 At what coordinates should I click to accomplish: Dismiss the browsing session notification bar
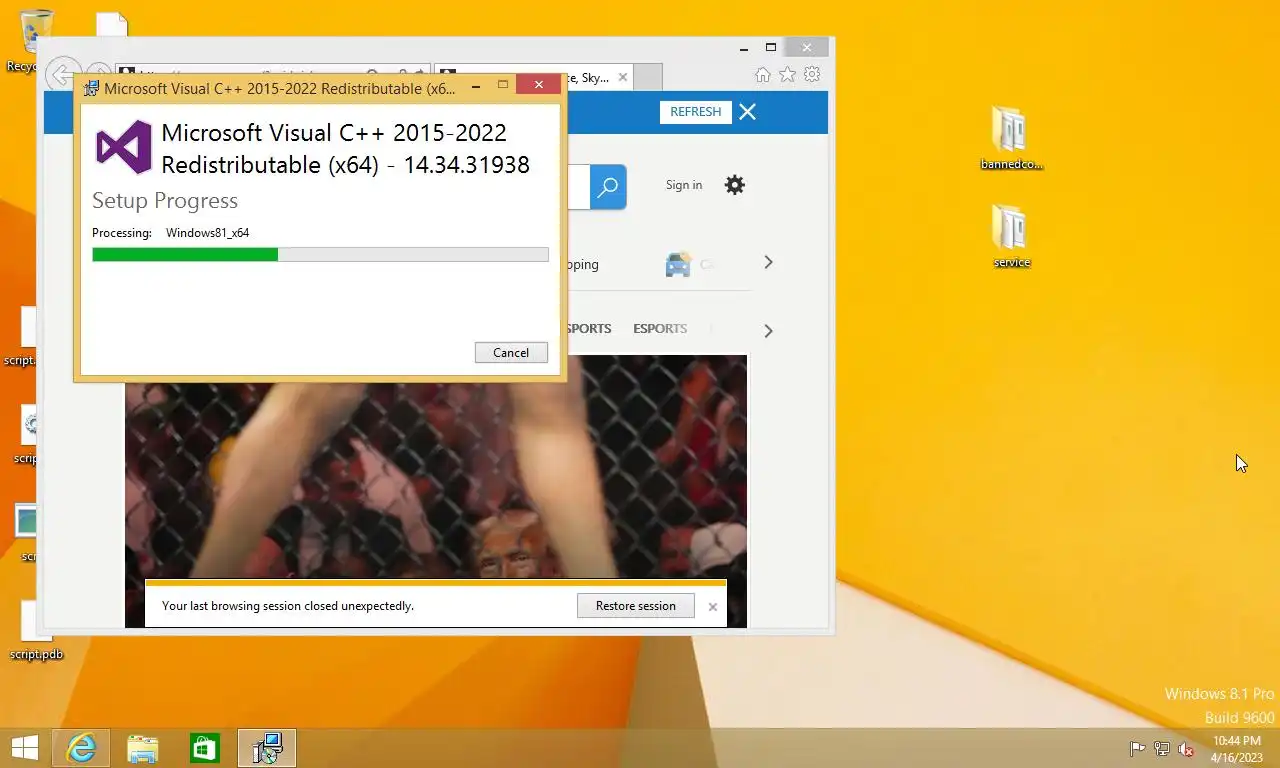713,606
